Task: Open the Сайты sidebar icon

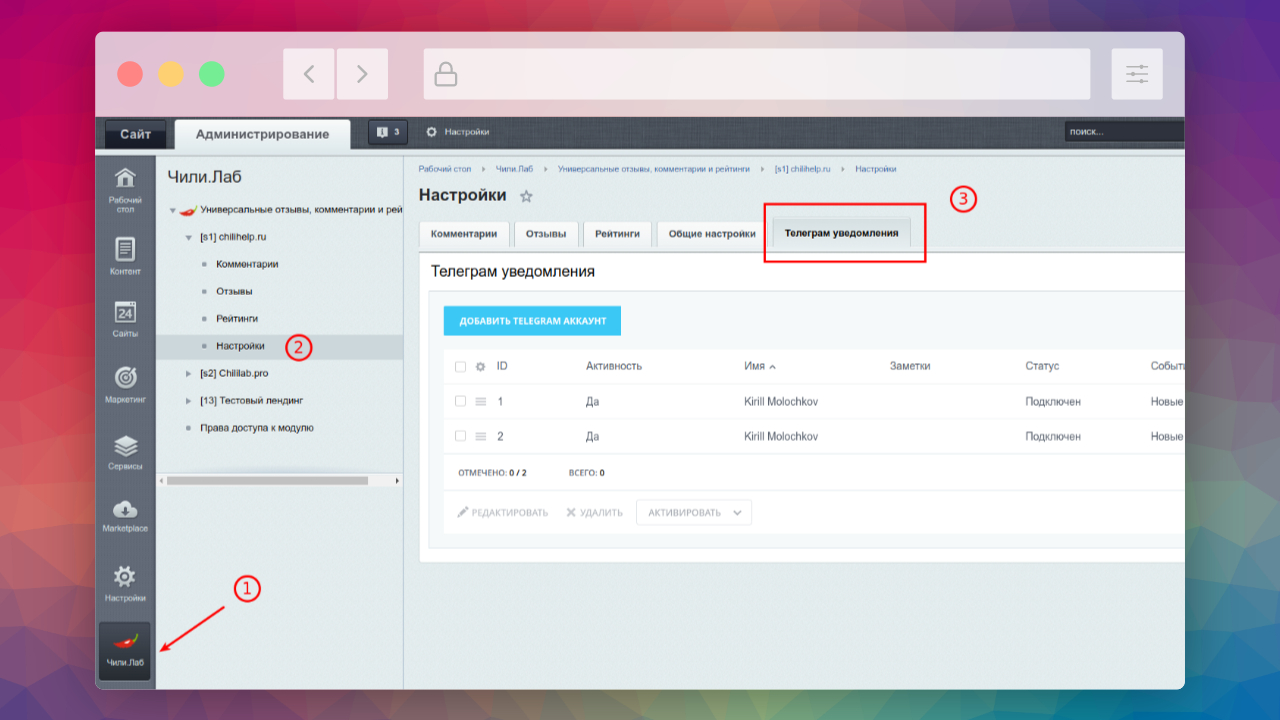Action: click(125, 319)
